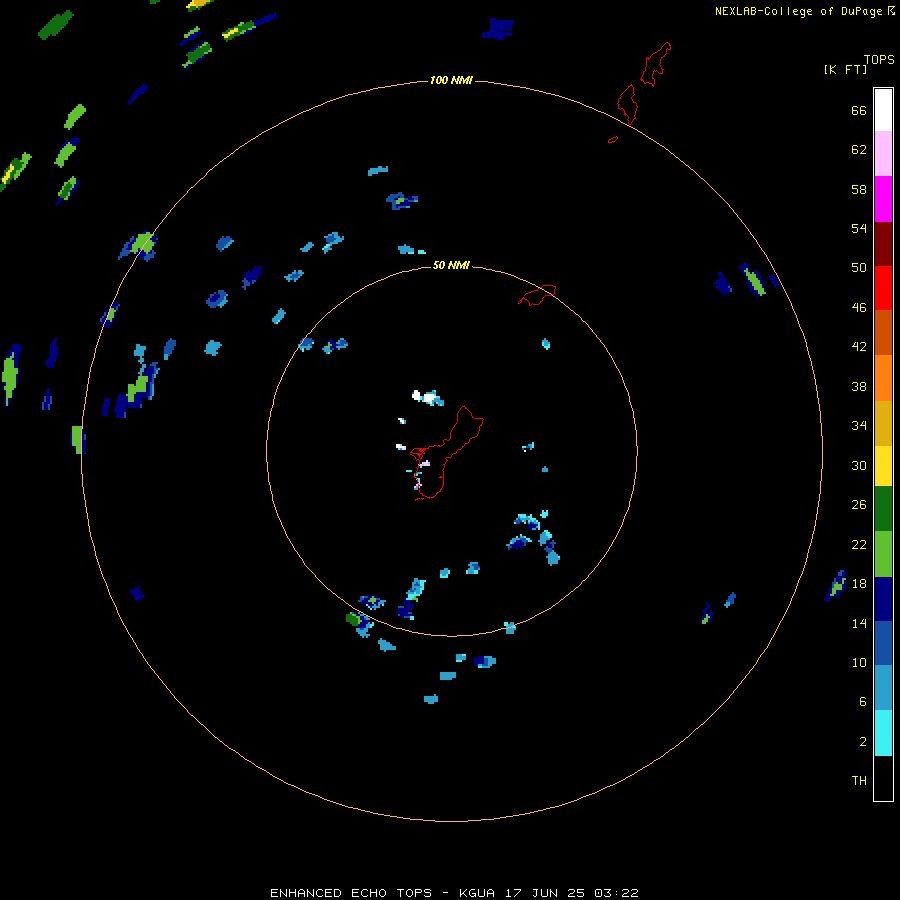The height and width of the screenshot is (900, 900).
Task: Click the TH threshold label on legend
Action: click(859, 781)
